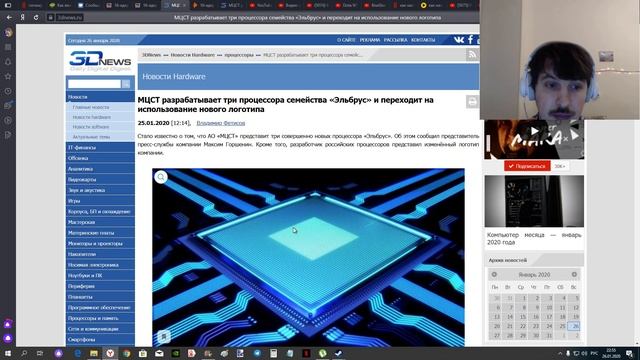
Task: Open File Explorer on the taskbar
Action: coord(94,353)
